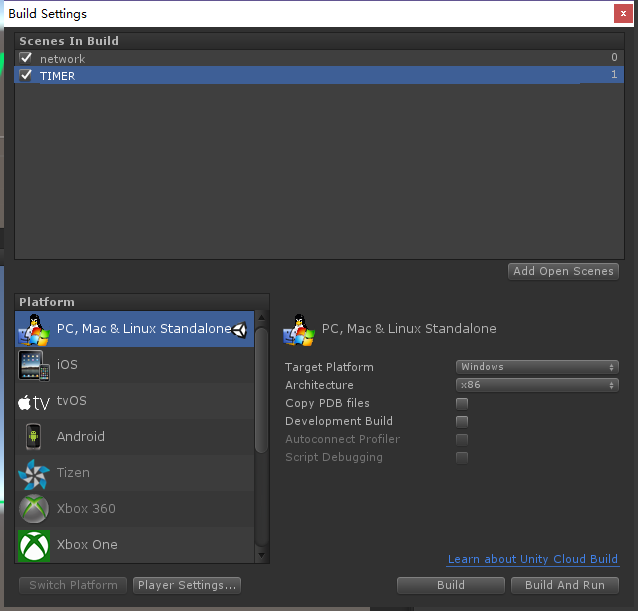Click platform list scroll up arrow

tap(262, 317)
